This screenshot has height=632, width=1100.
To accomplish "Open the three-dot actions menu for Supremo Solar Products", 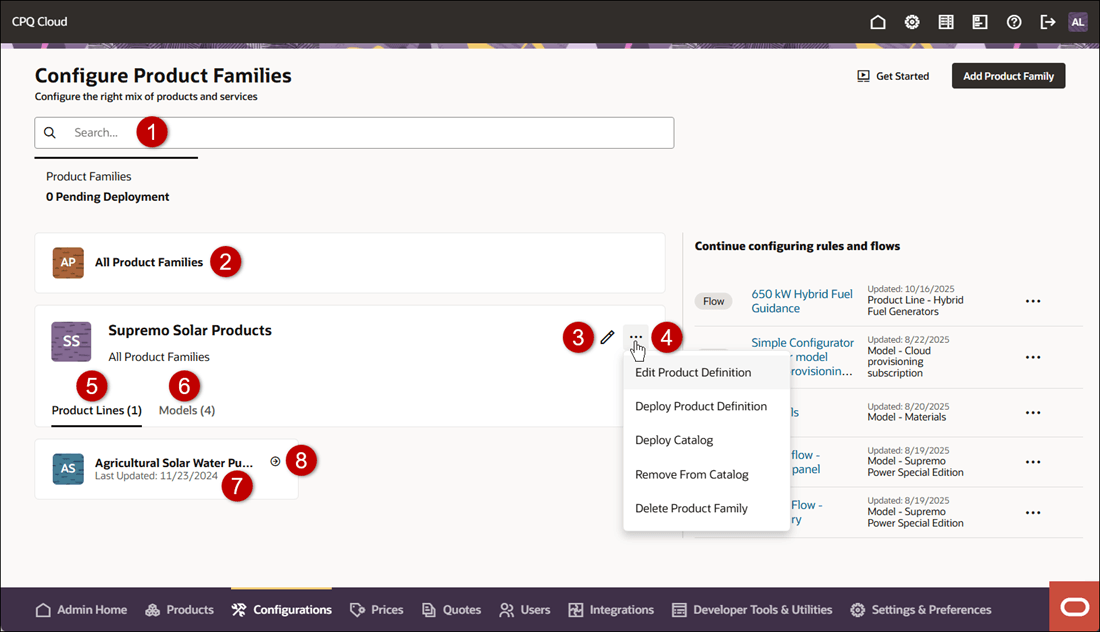I will click(637, 337).
